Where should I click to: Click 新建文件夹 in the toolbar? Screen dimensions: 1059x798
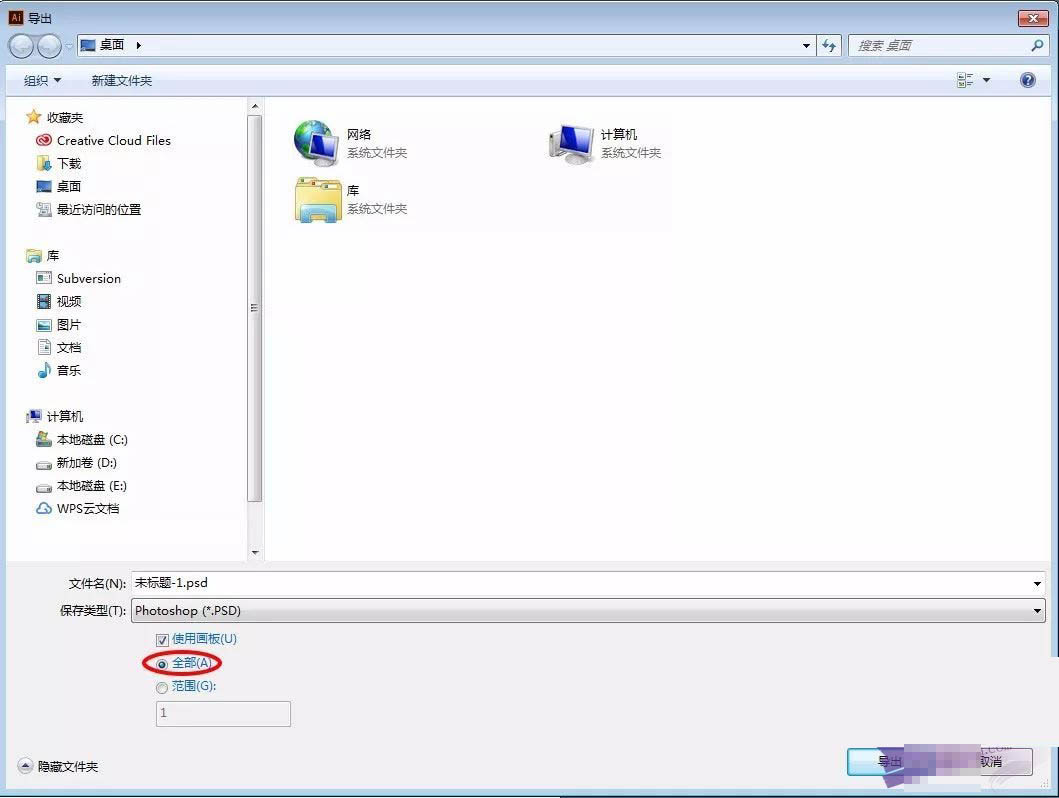click(122, 80)
